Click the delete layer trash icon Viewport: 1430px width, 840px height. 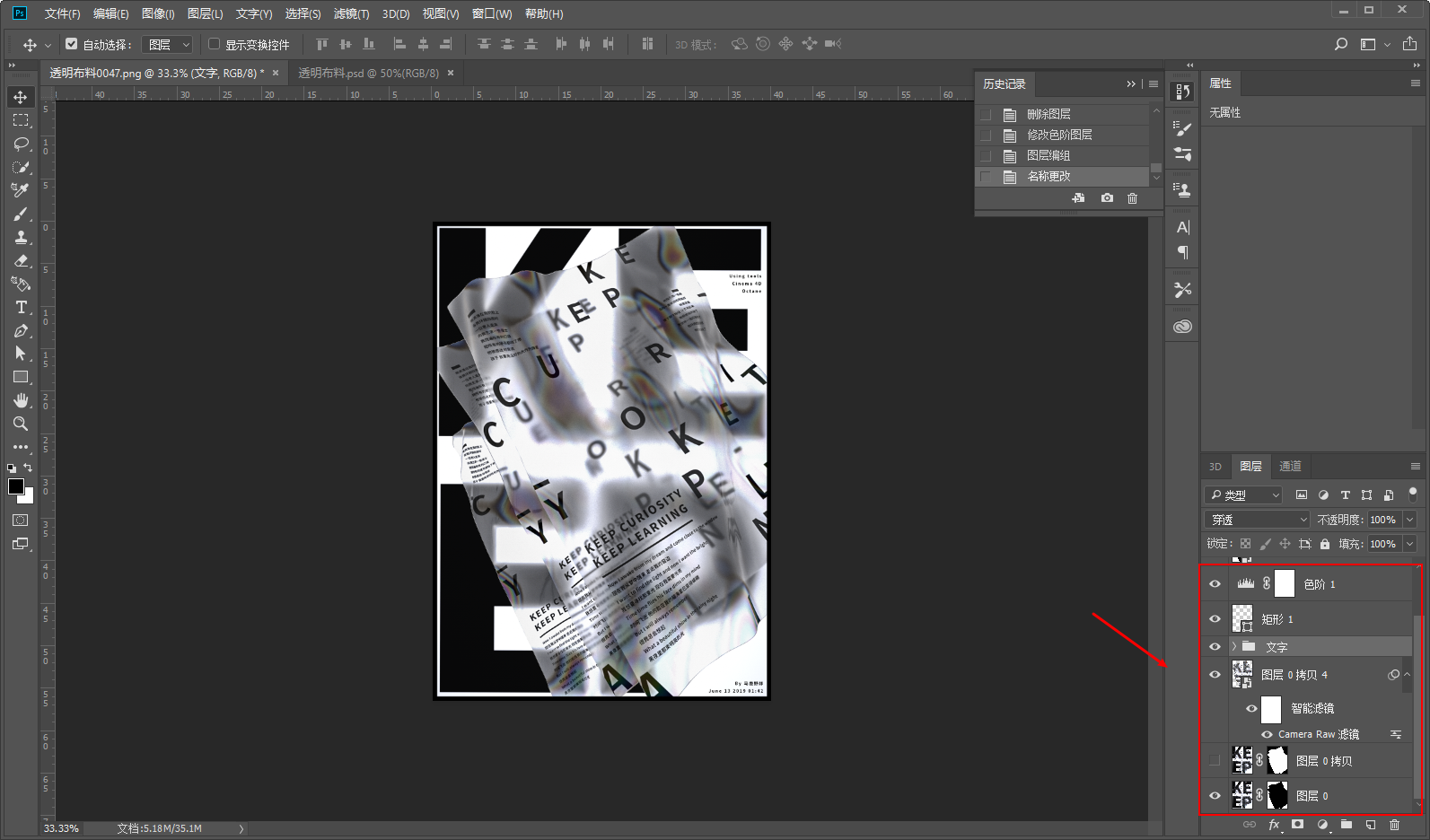1394,825
